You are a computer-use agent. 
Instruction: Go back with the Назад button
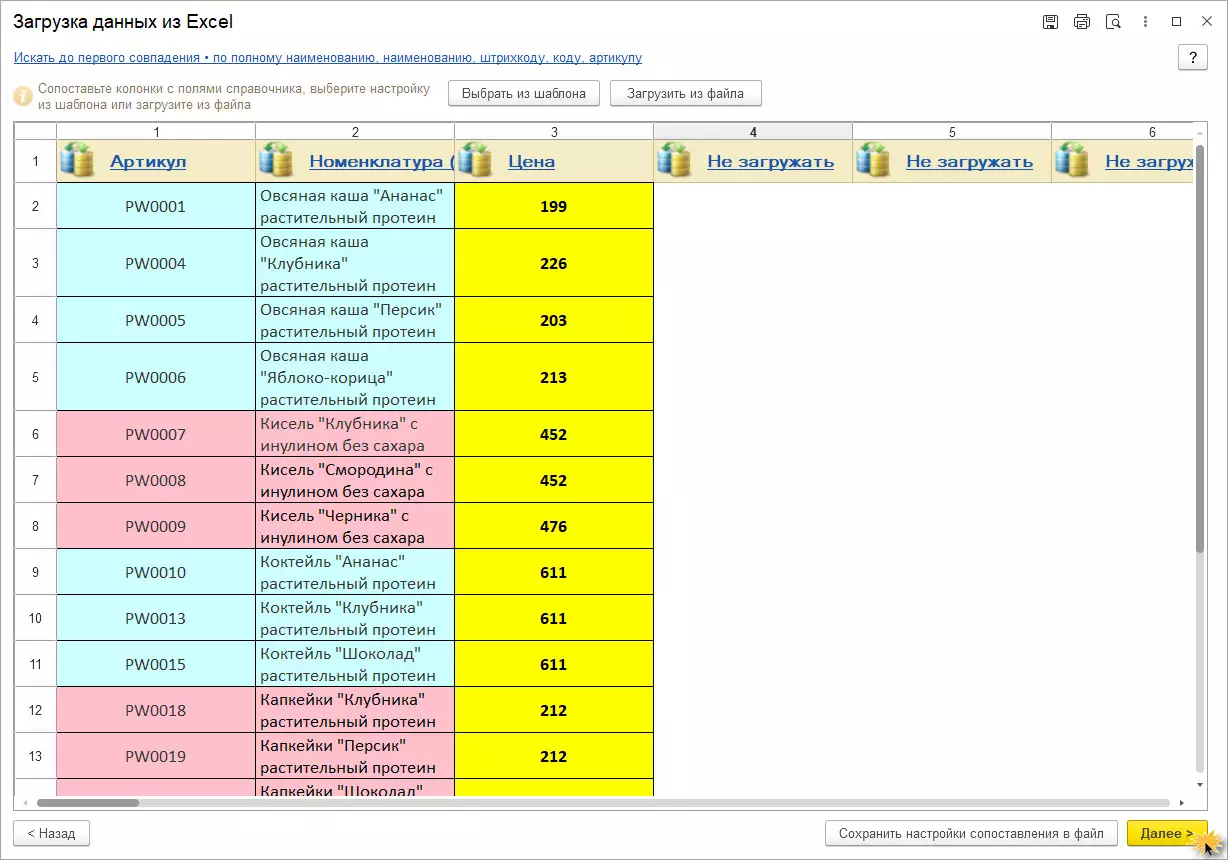[x=51, y=833]
